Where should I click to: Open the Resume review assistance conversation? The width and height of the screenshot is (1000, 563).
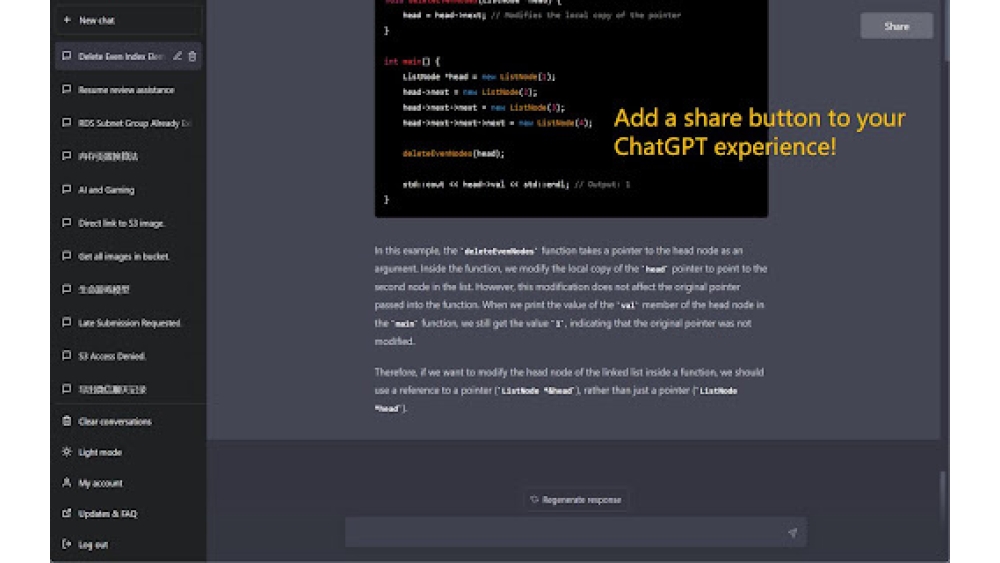pyautogui.click(x=128, y=90)
